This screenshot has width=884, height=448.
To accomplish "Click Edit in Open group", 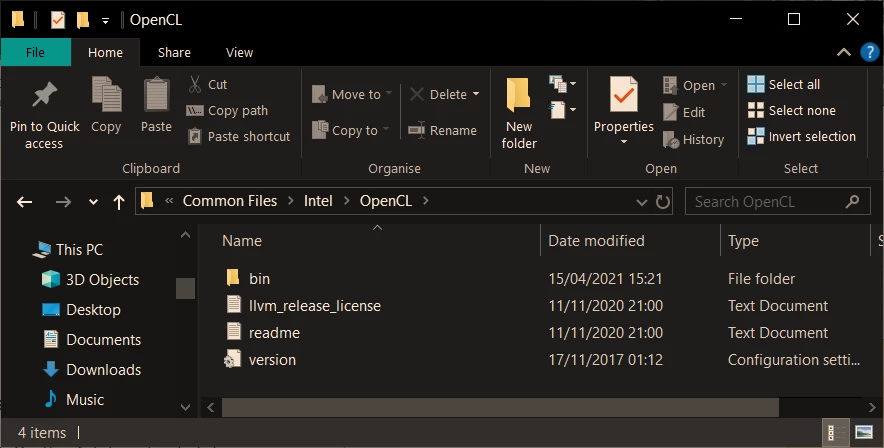I will (x=684, y=112).
